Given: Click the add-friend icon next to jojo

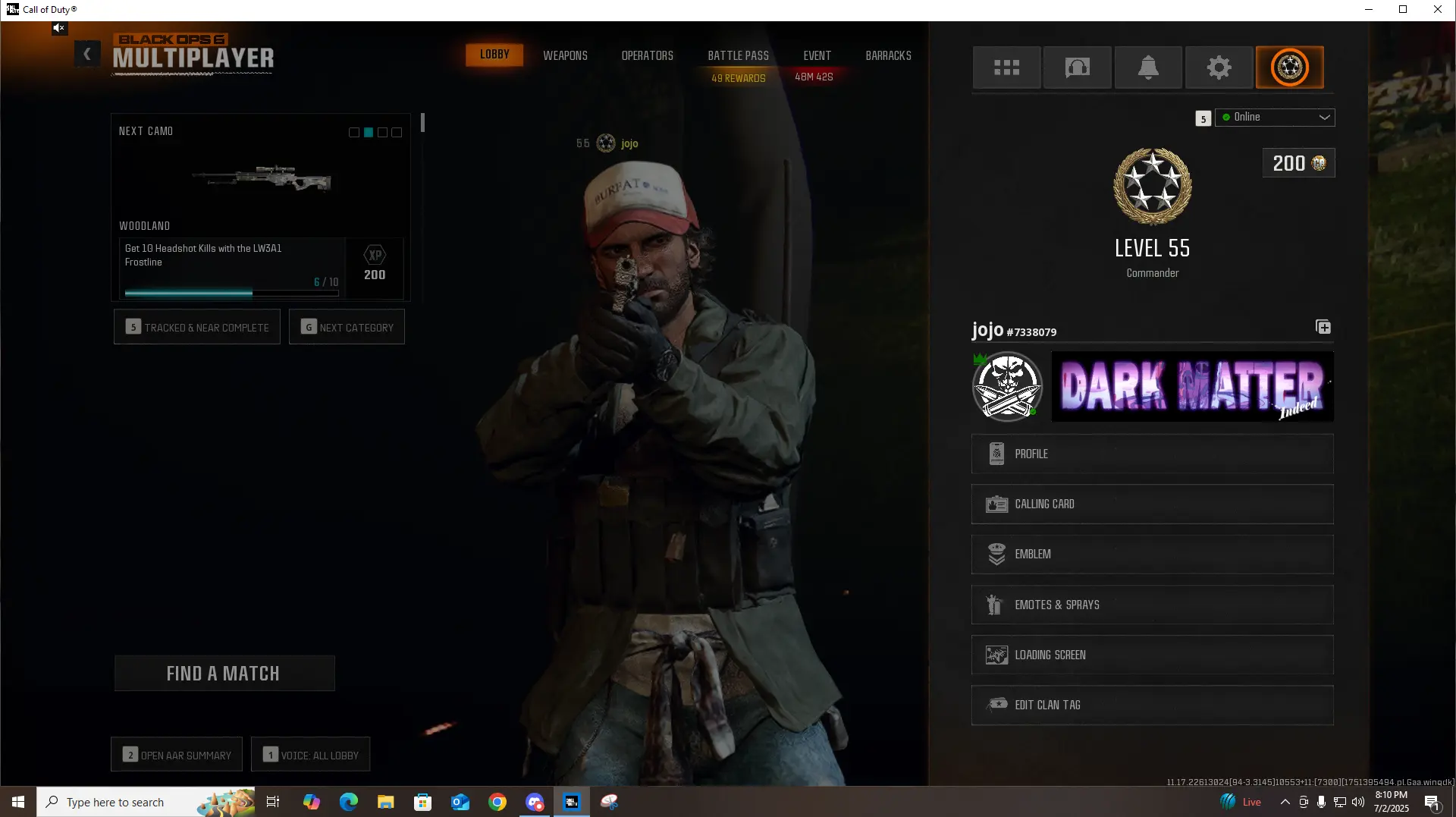Looking at the screenshot, I should 1323,327.
